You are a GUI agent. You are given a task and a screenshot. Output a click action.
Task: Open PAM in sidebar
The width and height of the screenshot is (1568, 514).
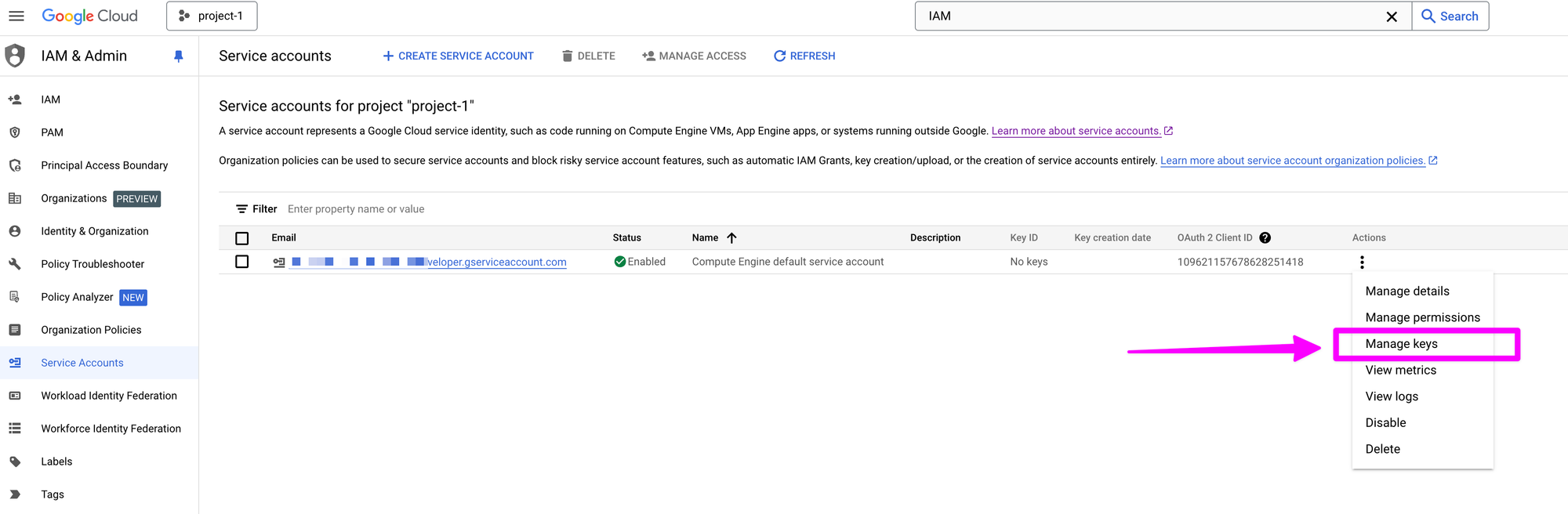(x=53, y=132)
